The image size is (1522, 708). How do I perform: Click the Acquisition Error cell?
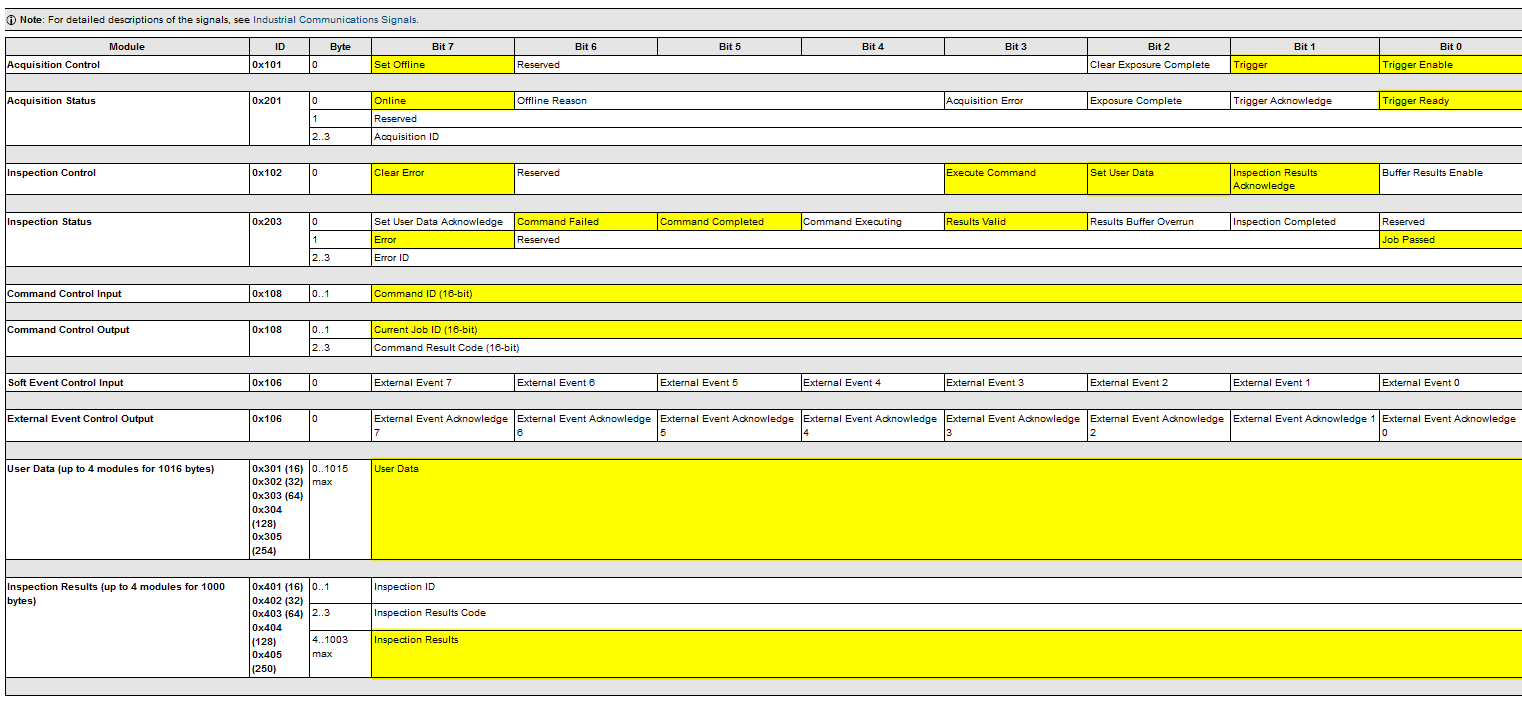coord(1016,101)
